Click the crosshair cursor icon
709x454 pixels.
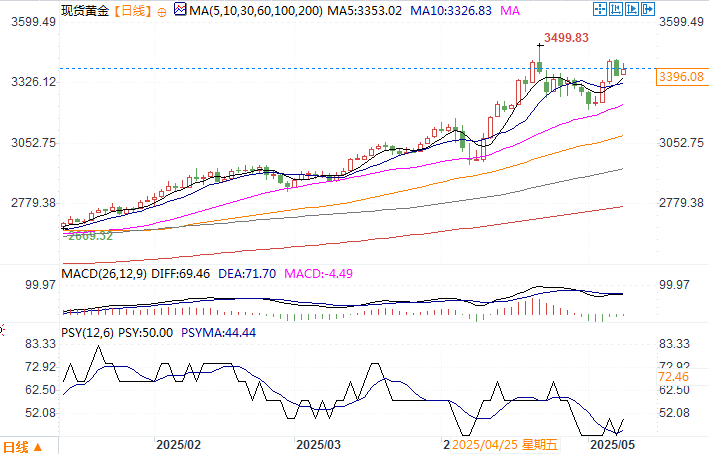click(600, 9)
